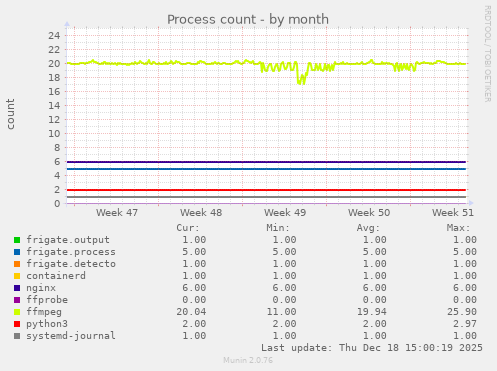The width and height of the screenshot is (497, 371).
Task: Click the Week 51 x-axis label
Action: tap(453, 213)
